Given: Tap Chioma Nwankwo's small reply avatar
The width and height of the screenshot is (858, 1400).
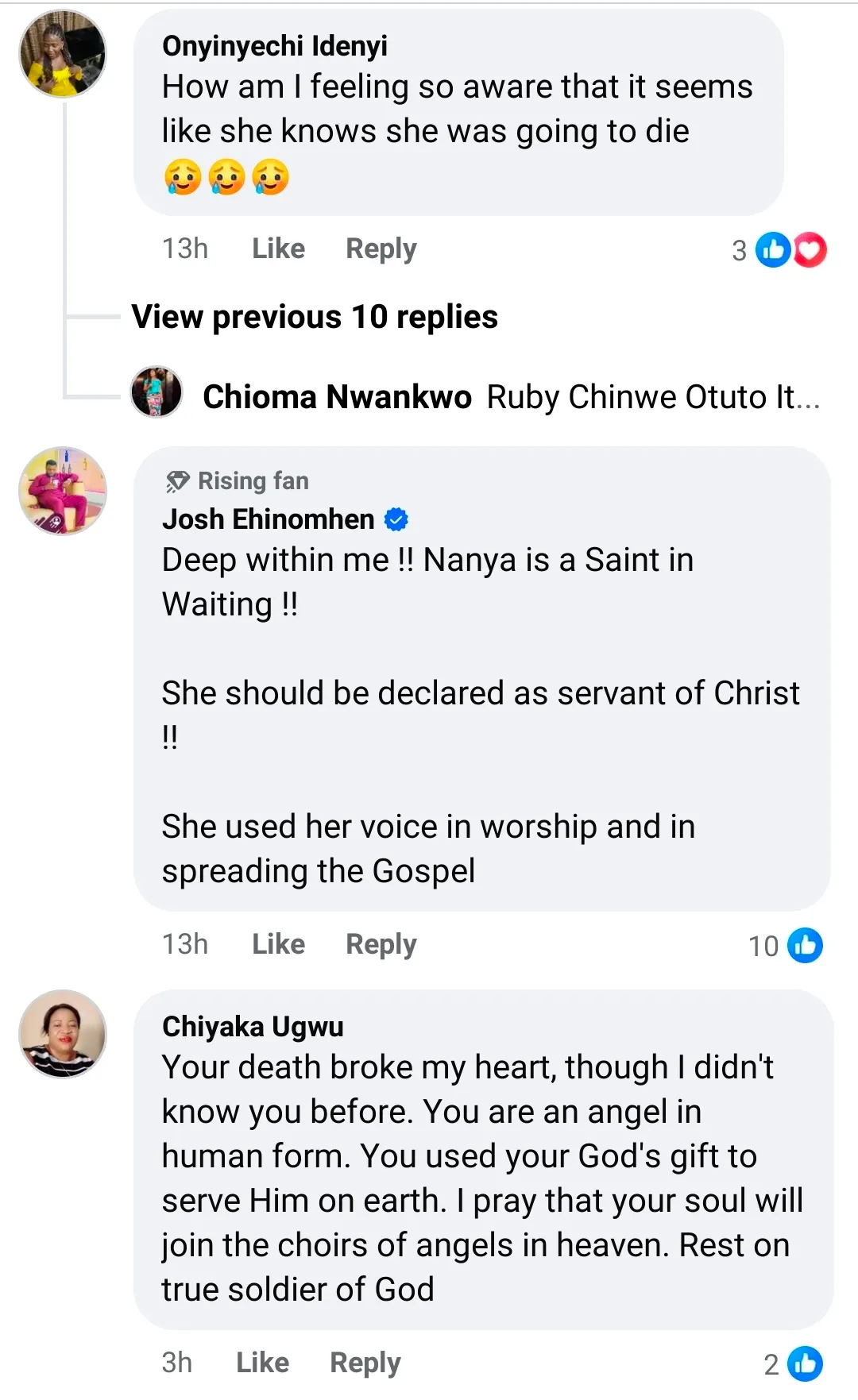Looking at the screenshot, I should point(157,392).
